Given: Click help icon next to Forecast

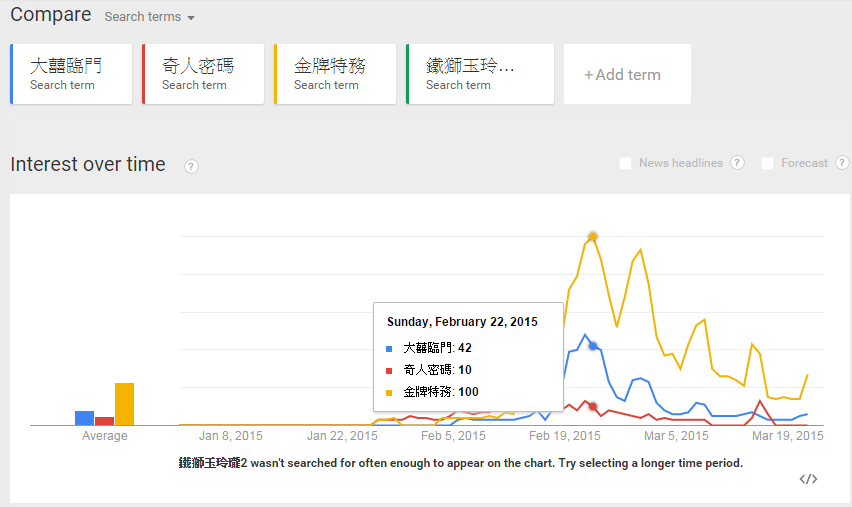Looking at the screenshot, I should pyautogui.click(x=842, y=163).
